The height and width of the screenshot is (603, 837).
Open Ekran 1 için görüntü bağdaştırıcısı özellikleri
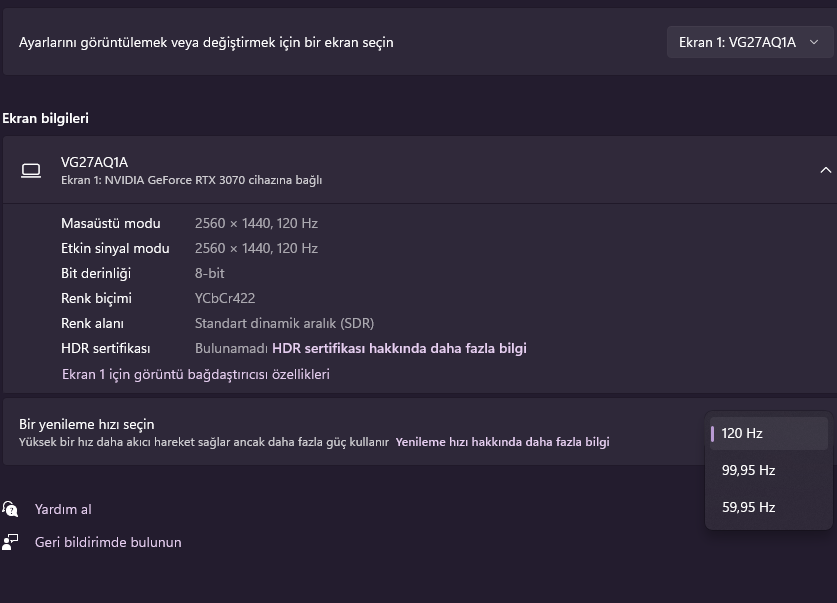pyautogui.click(x=196, y=374)
